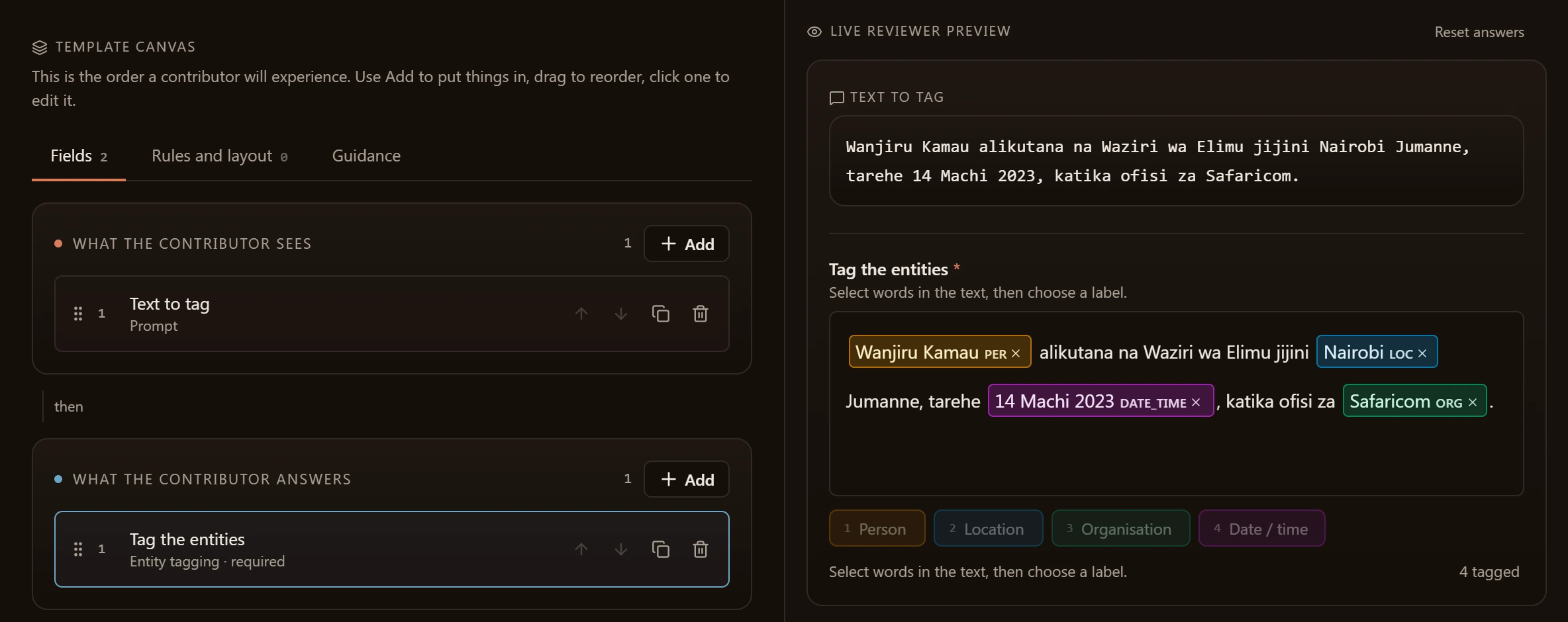The height and width of the screenshot is (622, 1568).
Task: Remove the DATE_TIME tag from 14 Machi 2023
Action: coord(1196,402)
